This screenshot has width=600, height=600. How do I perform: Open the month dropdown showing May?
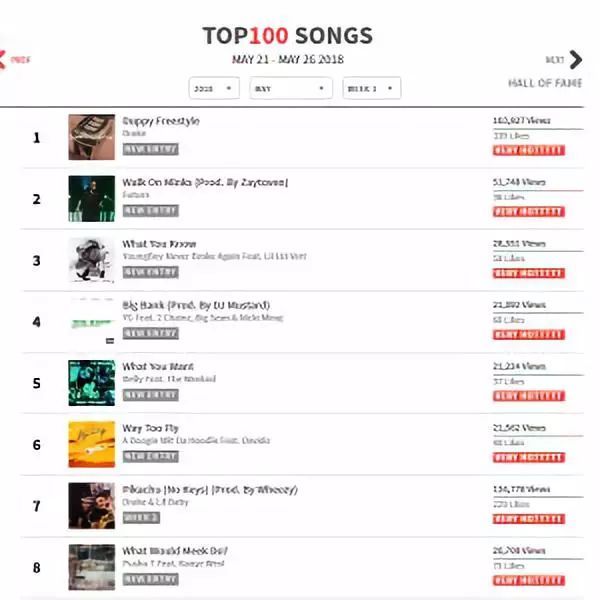(291, 88)
